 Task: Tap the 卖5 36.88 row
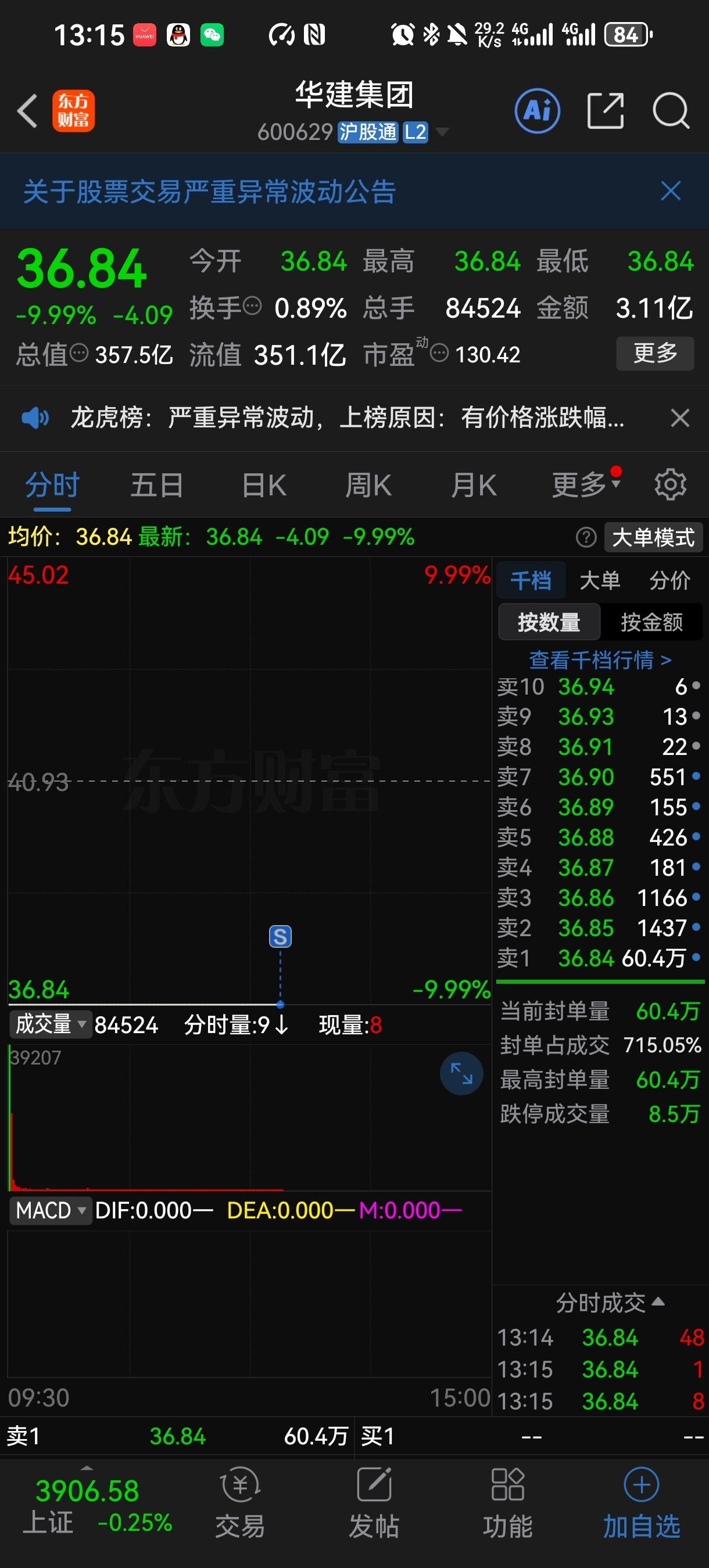pos(599,837)
